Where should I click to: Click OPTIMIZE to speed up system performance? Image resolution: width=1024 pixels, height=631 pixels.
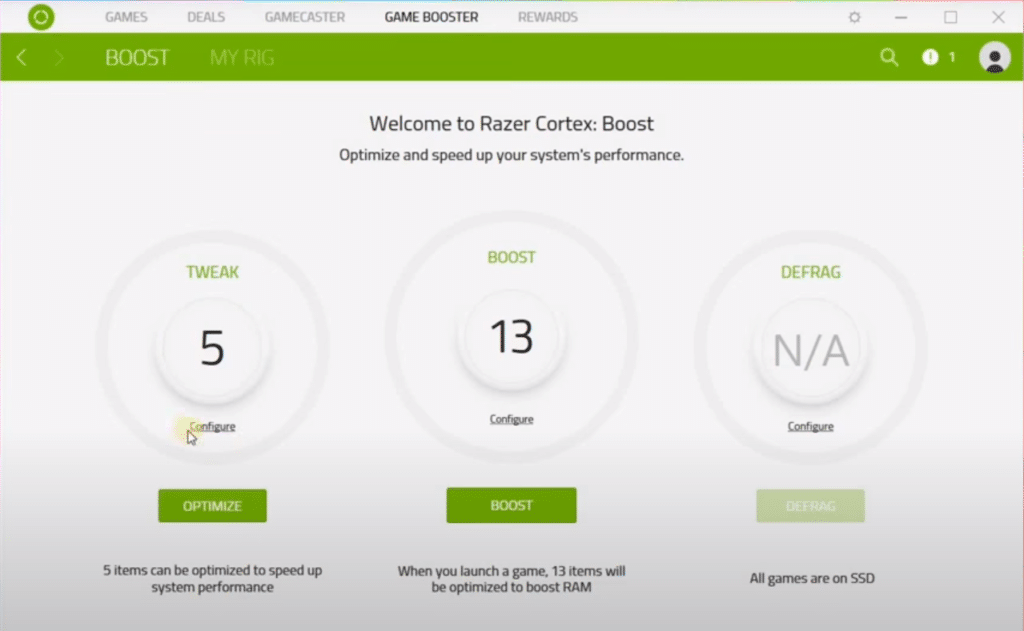click(212, 505)
